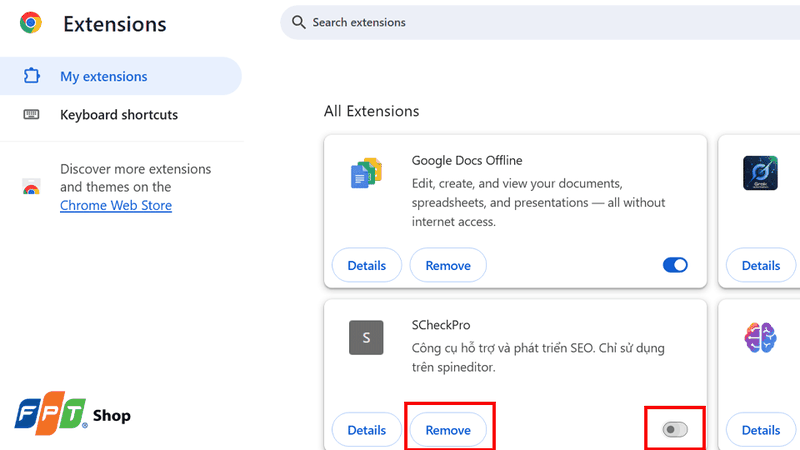The height and width of the screenshot is (450, 800).
Task: Click the Extensions page title
Action: 115,24
